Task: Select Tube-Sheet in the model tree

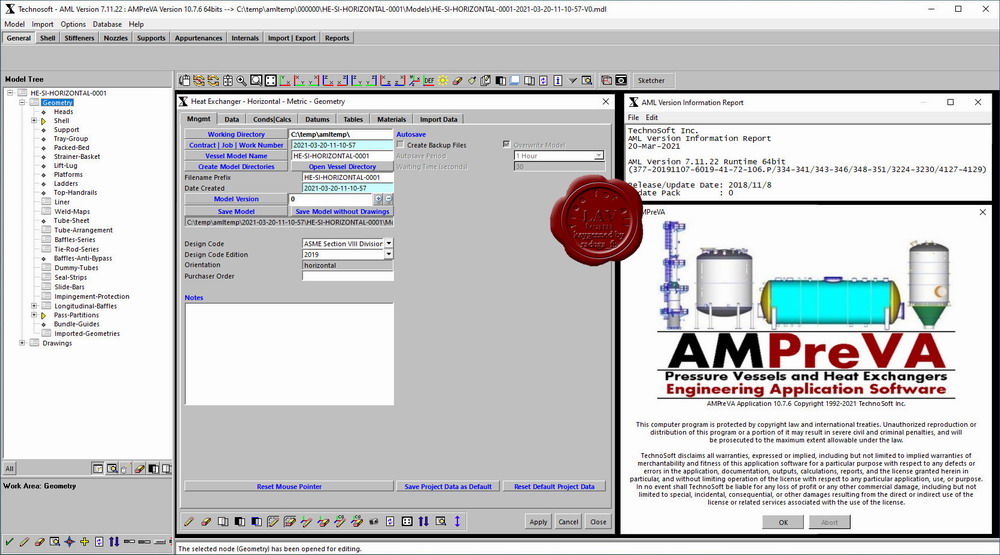Action: point(71,221)
